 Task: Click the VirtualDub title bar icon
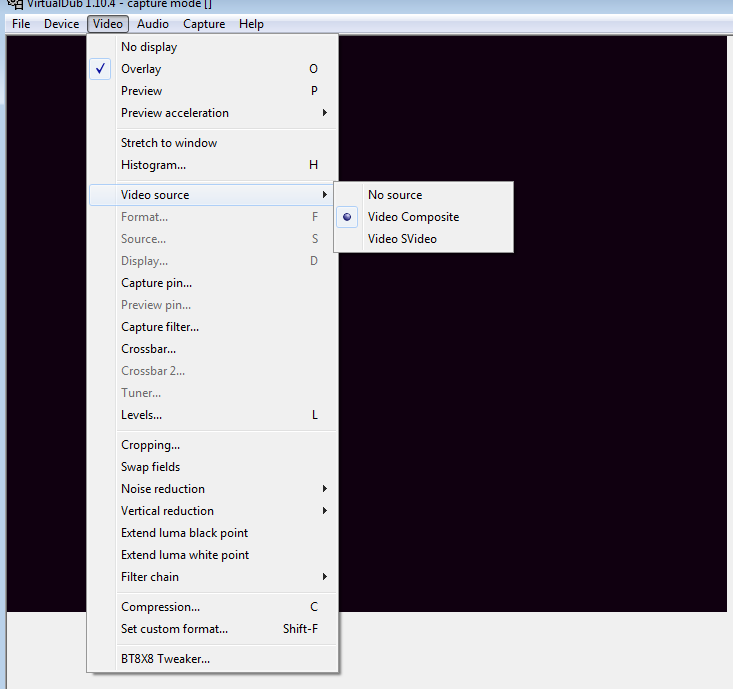coord(15,5)
